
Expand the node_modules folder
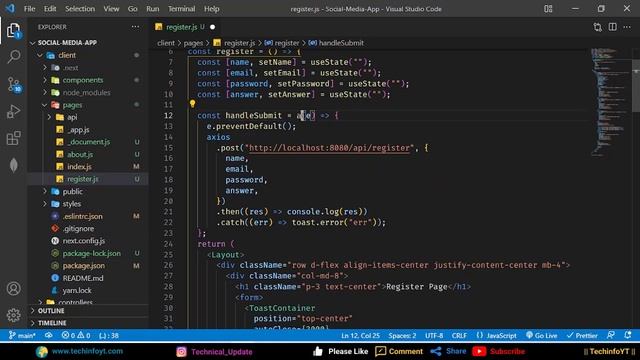pyautogui.click(x=45, y=93)
